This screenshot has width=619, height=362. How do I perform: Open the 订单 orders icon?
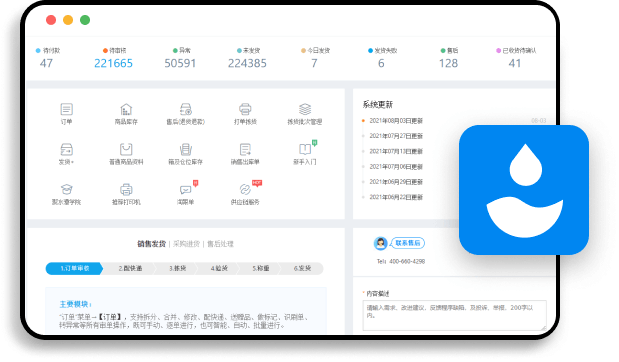tap(66, 109)
